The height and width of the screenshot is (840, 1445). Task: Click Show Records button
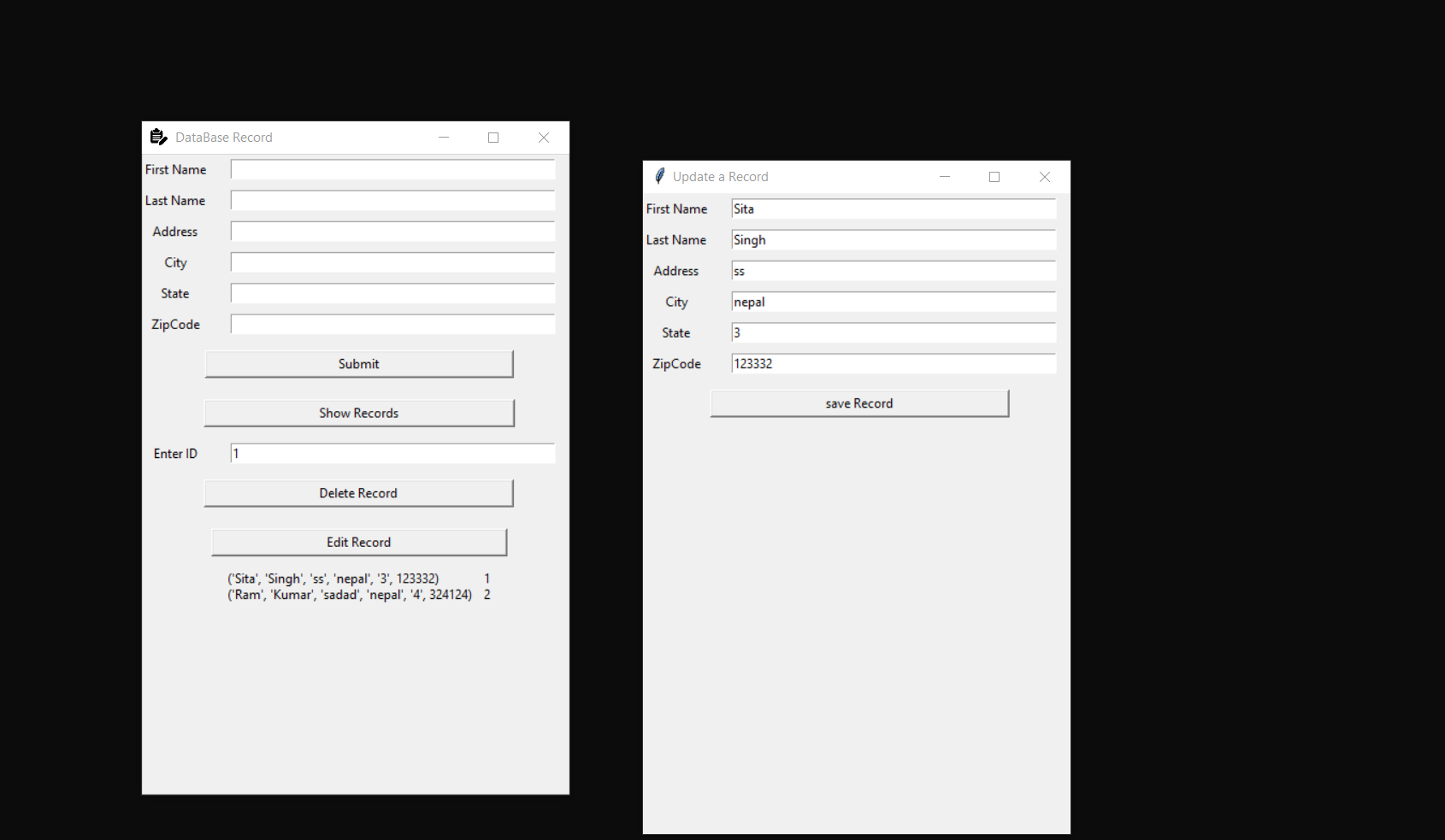(x=358, y=413)
